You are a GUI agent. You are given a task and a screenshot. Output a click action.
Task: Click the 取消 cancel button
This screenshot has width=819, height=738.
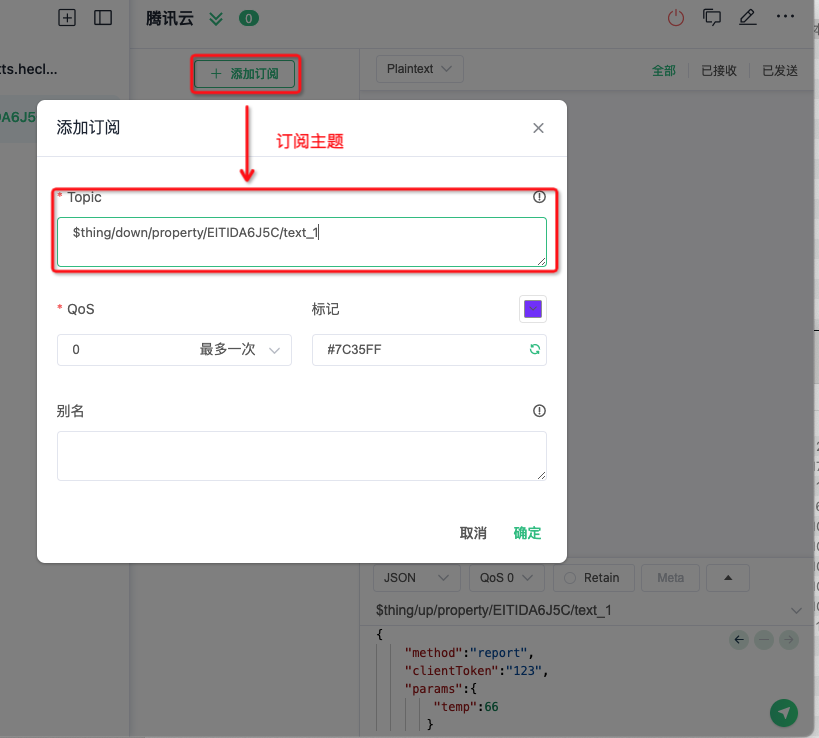473,533
